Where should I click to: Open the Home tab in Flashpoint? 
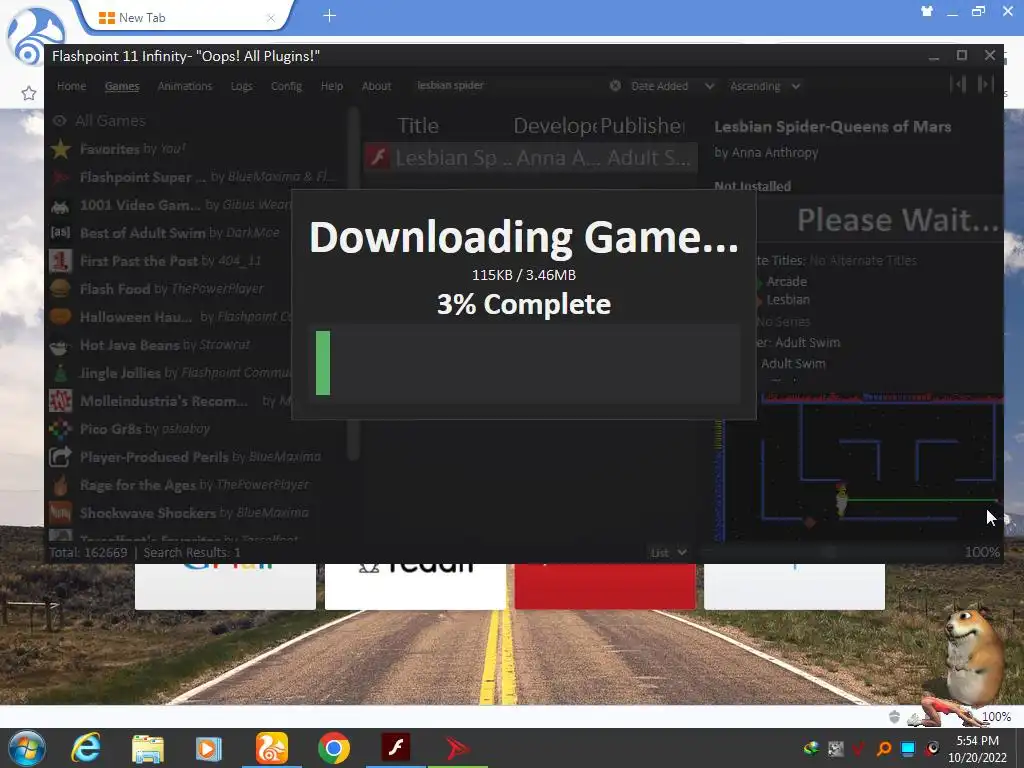click(x=71, y=86)
